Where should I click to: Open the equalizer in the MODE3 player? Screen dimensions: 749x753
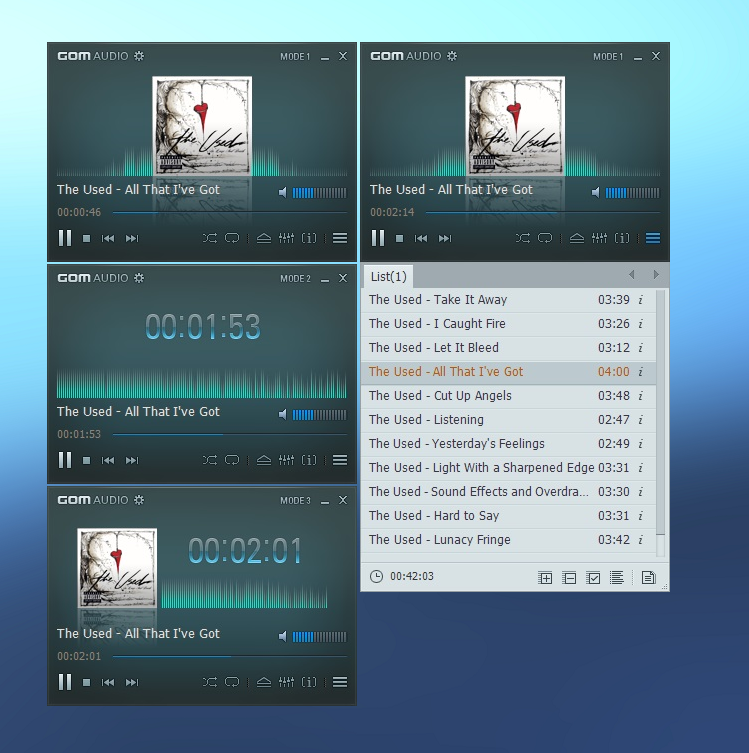[287, 682]
